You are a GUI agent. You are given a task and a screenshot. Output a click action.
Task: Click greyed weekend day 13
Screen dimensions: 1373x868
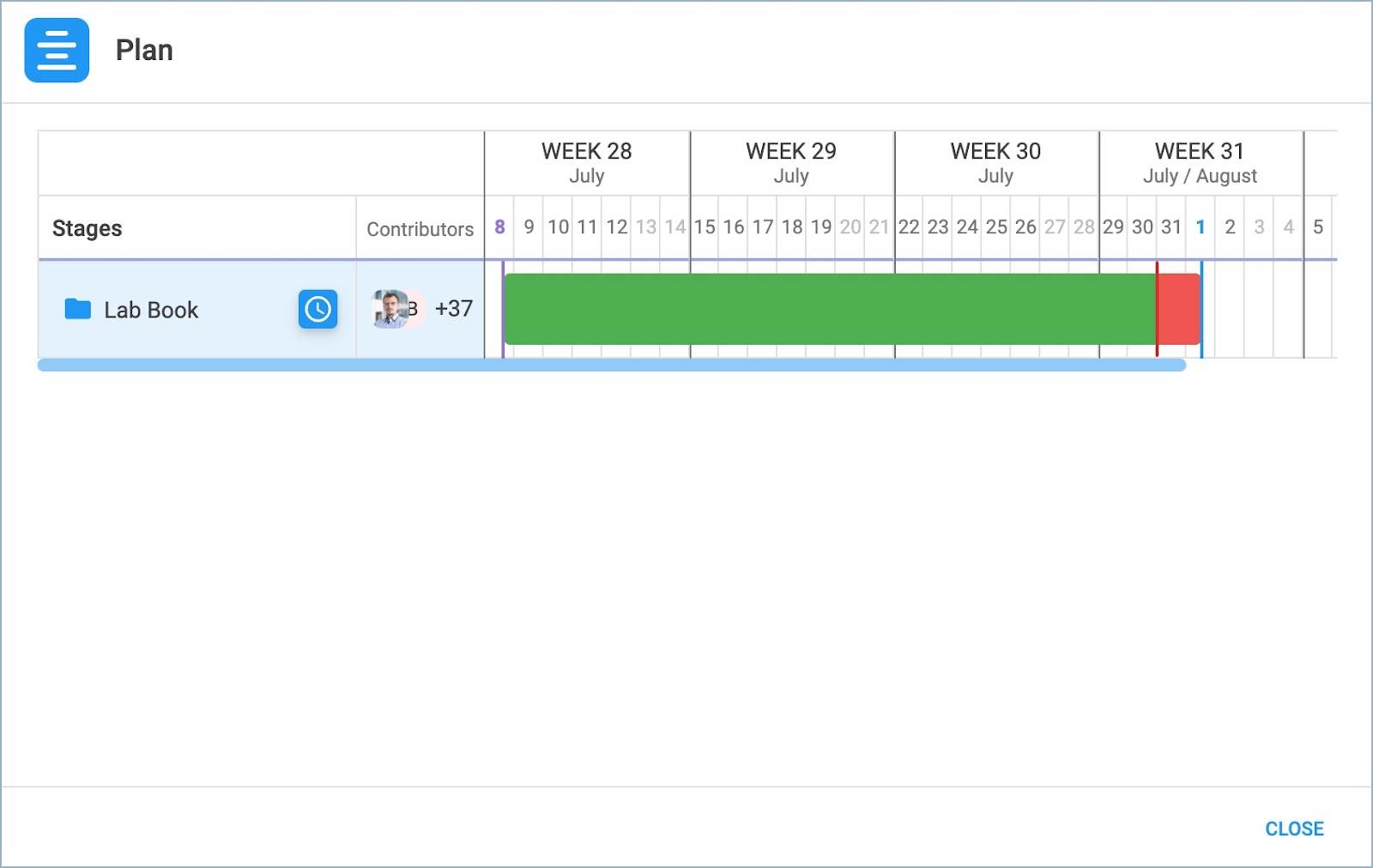click(646, 227)
